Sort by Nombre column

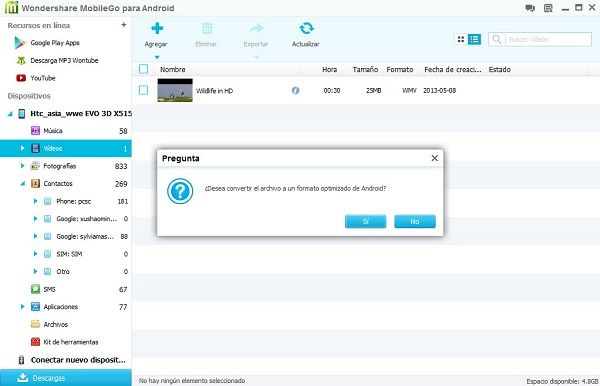173,70
